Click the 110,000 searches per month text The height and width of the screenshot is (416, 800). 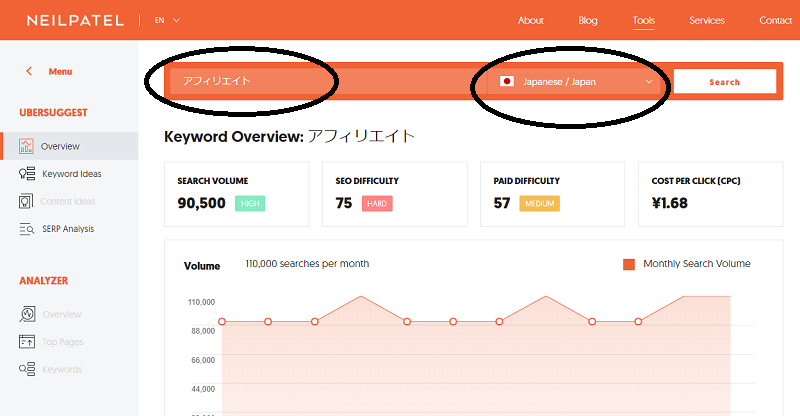point(307,264)
